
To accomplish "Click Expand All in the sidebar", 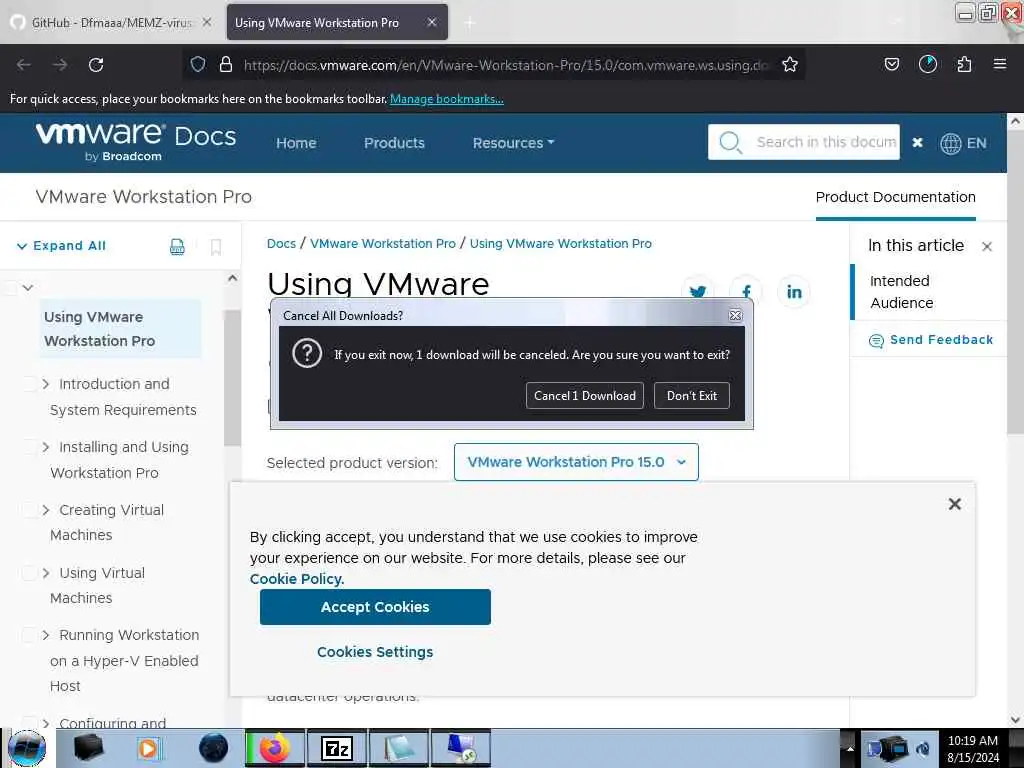I will (61, 246).
